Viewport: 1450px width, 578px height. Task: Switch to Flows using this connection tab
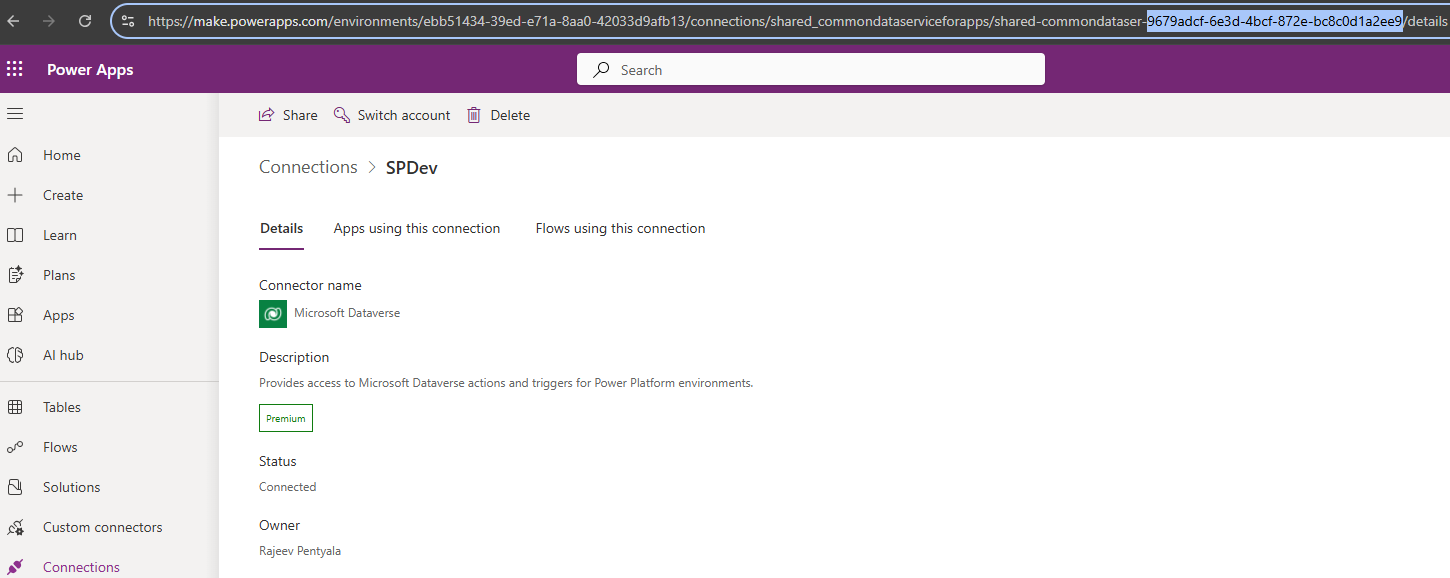click(620, 228)
